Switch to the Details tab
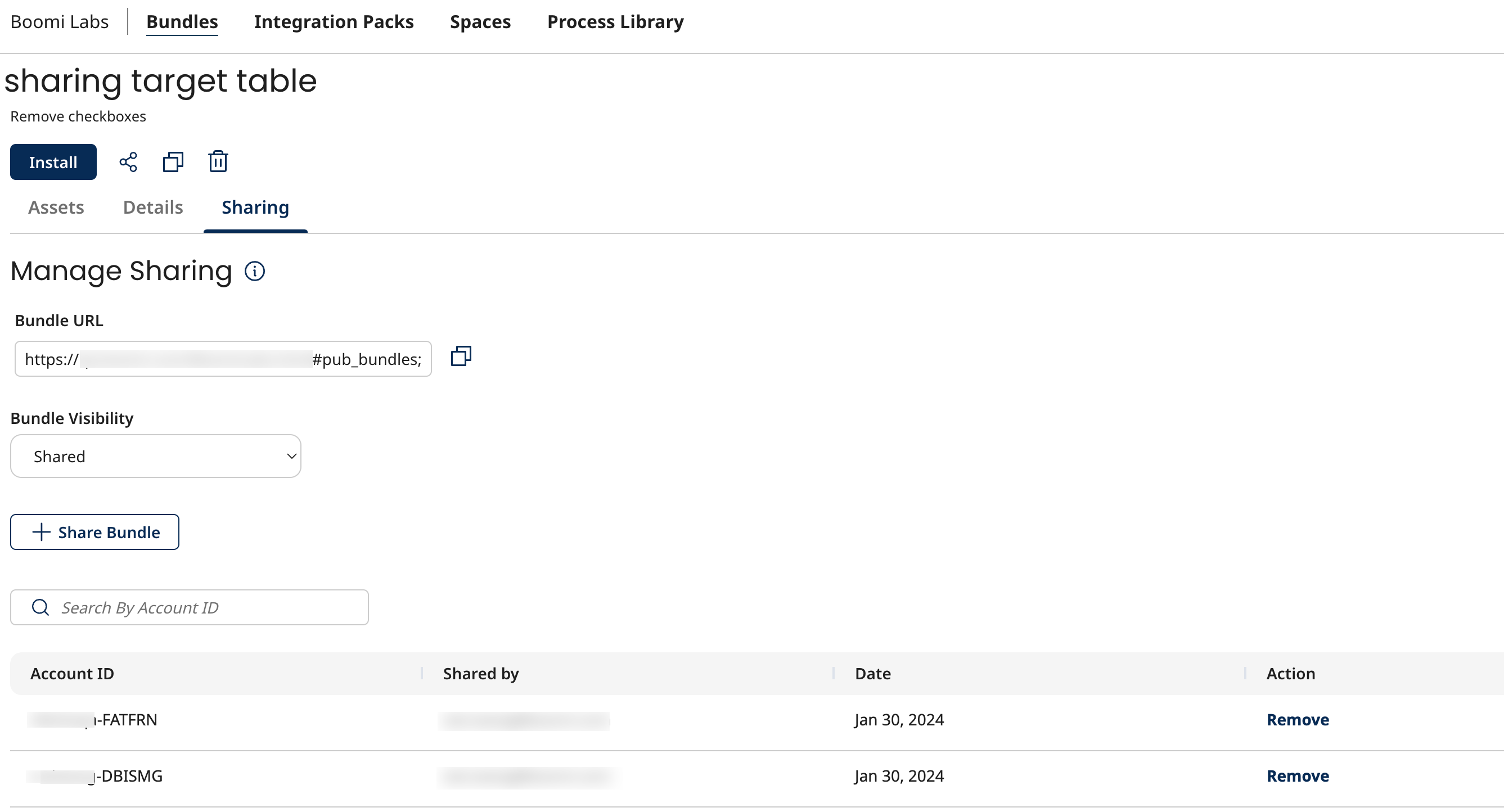Screen dimensions: 1504x812 (153, 207)
